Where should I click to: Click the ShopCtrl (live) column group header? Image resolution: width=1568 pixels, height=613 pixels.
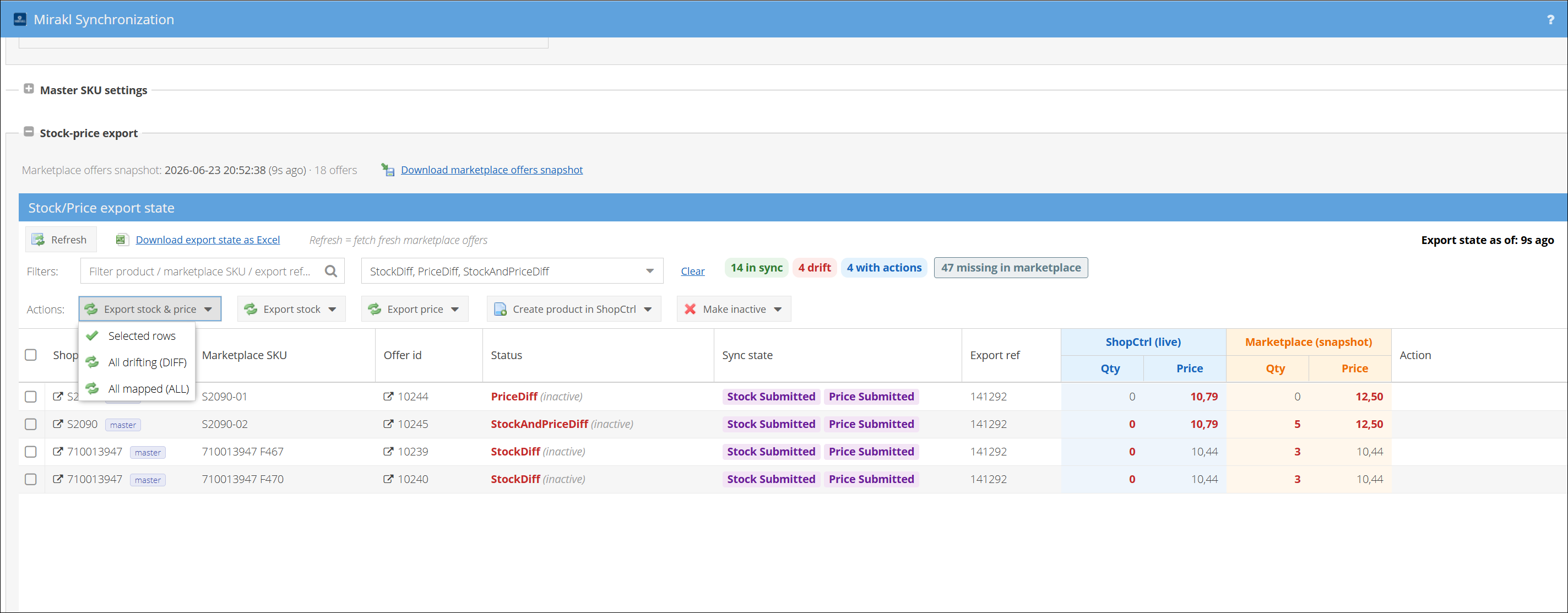pyautogui.click(x=1143, y=341)
